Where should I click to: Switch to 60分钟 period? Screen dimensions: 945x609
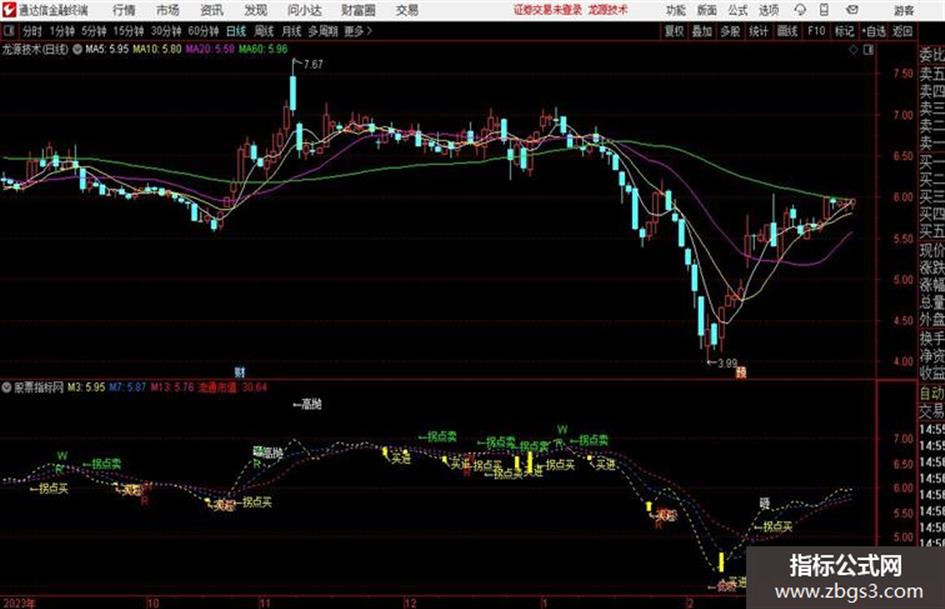(x=203, y=31)
